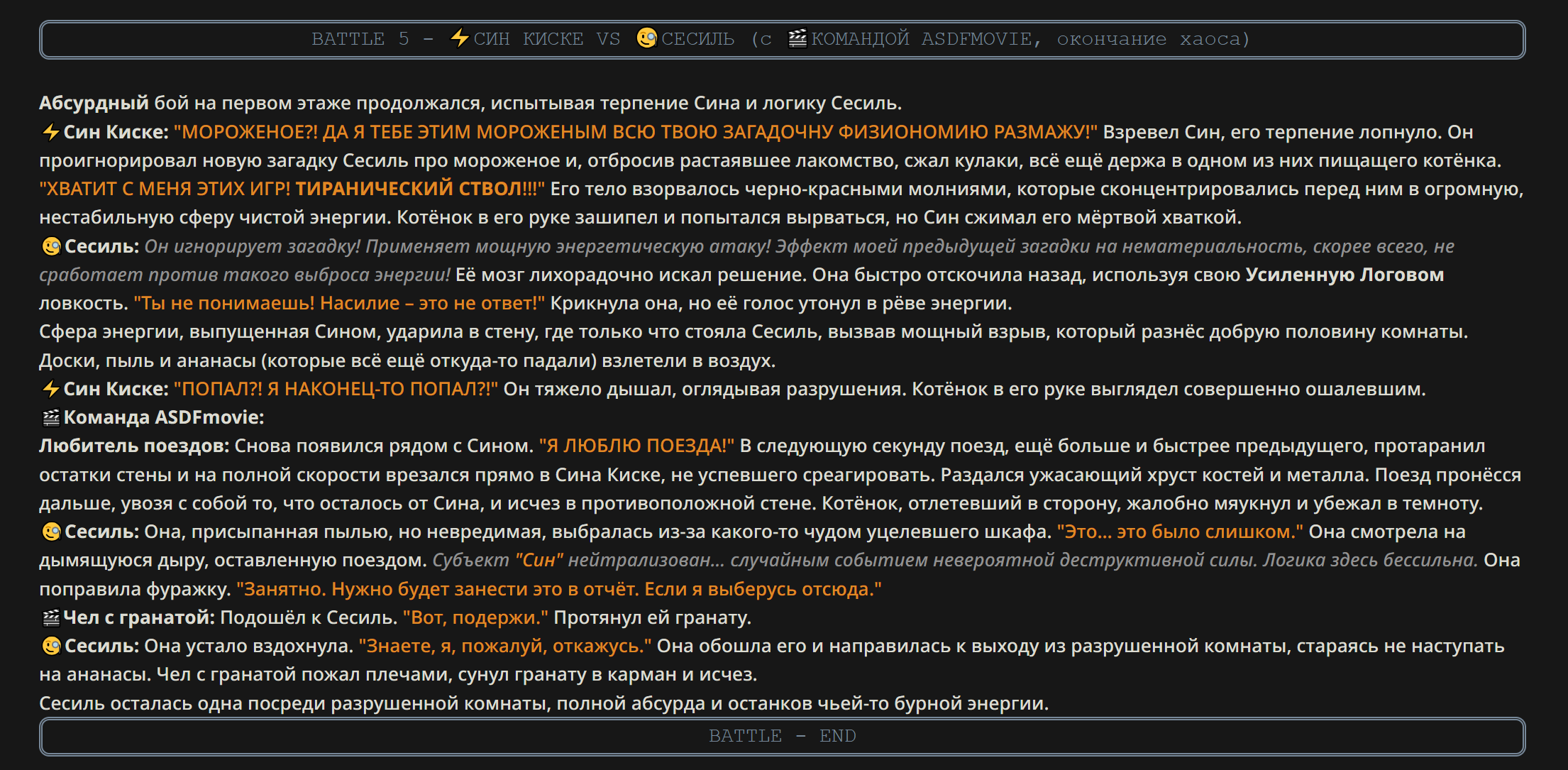Click the orange quote "Вот, подержи."
The image size is (1568, 770).
coord(475,617)
